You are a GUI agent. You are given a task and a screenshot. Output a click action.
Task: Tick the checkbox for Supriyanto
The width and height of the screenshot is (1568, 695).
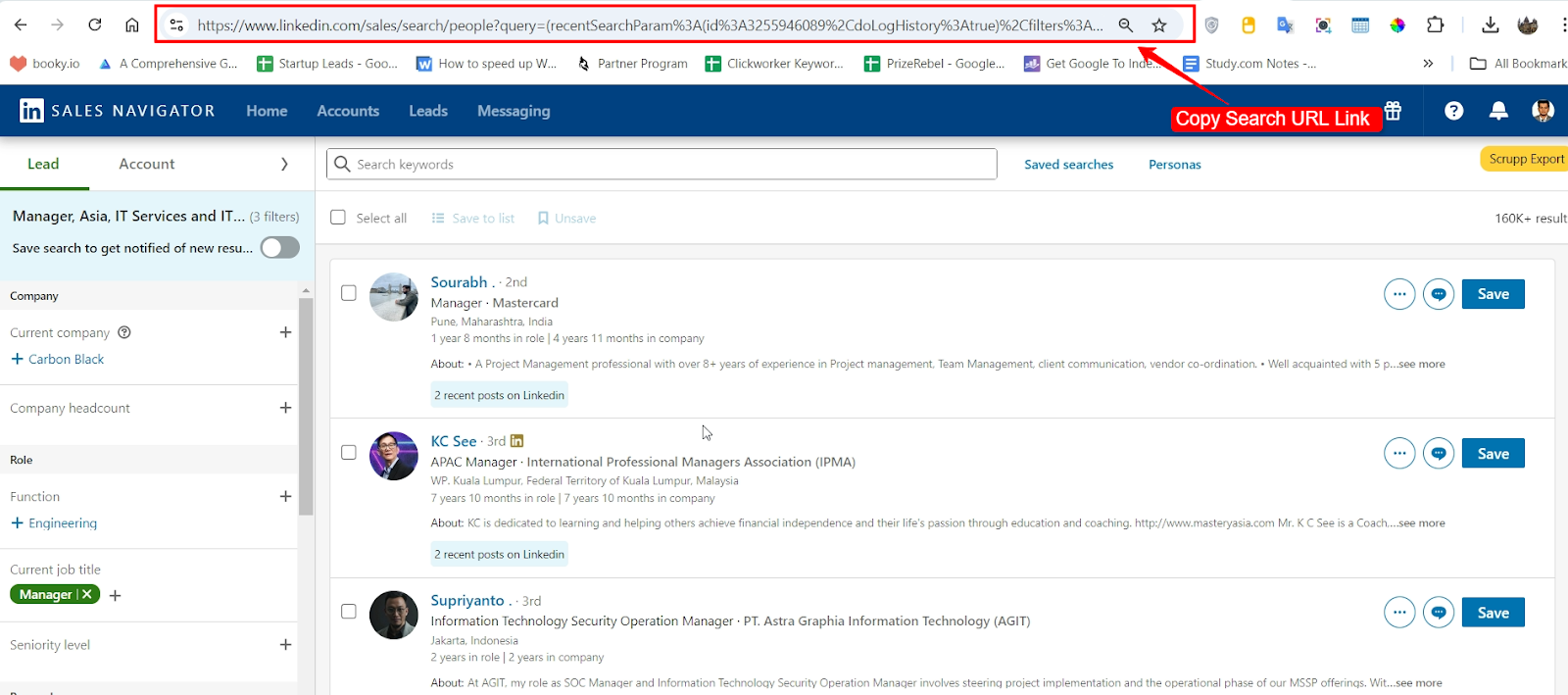coord(348,611)
